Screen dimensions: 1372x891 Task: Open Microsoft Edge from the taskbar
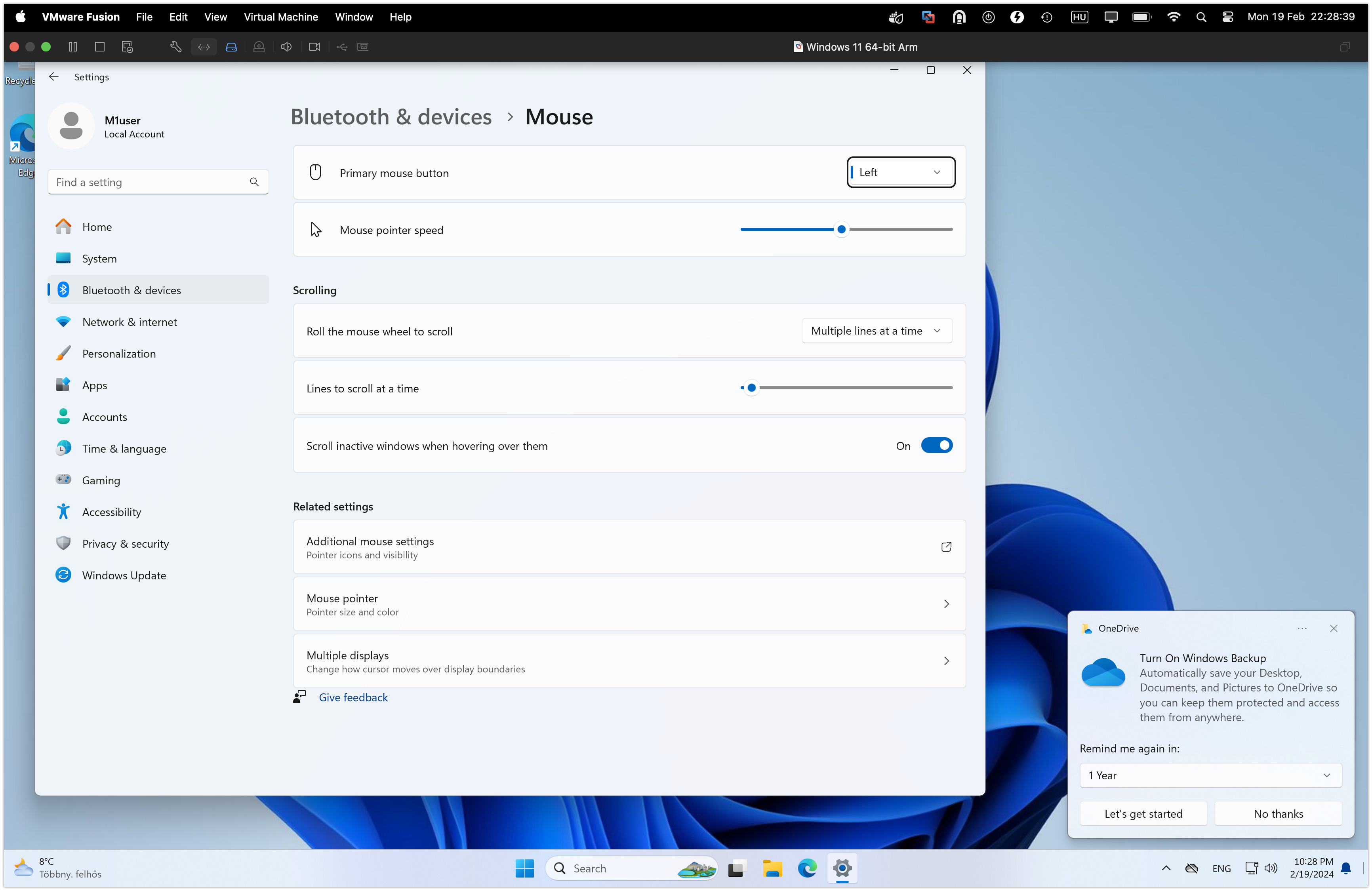click(x=807, y=868)
